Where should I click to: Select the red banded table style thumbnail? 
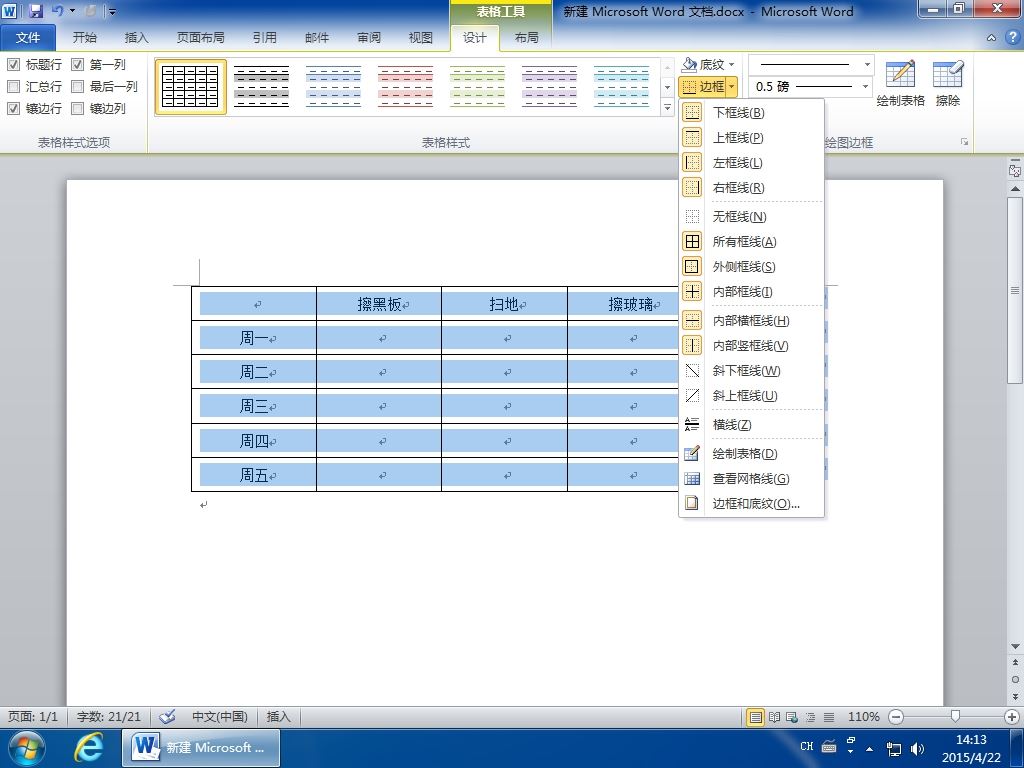click(x=405, y=86)
